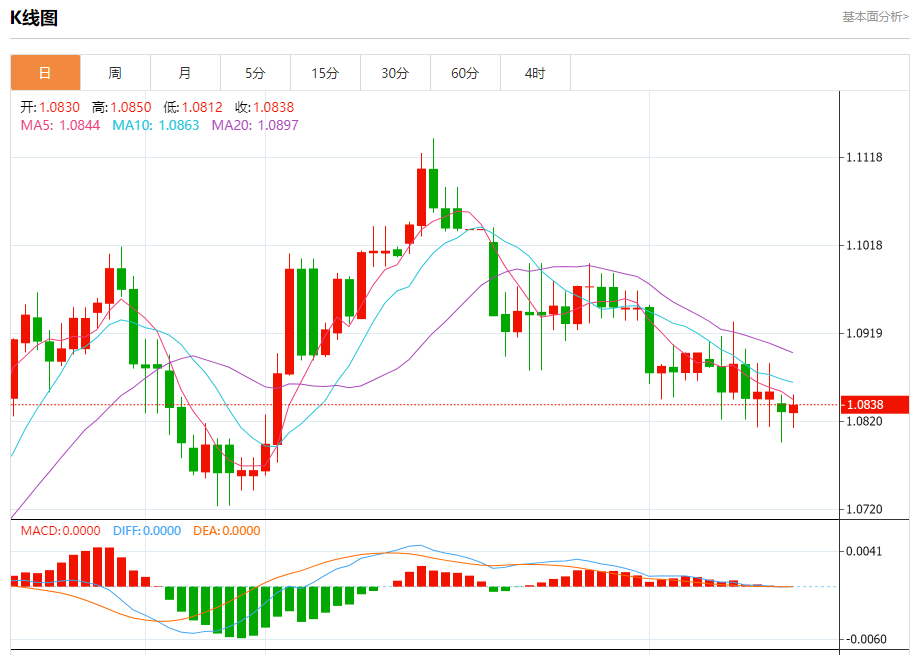This screenshot has height=655, width=916.
Task: Click the 1.1118 price axis label
Action: (865, 157)
